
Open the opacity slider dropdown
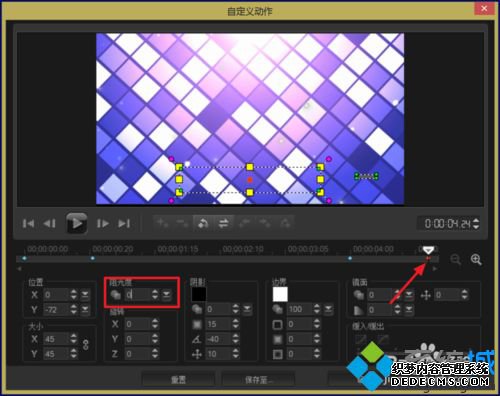(x=166, y=294)
